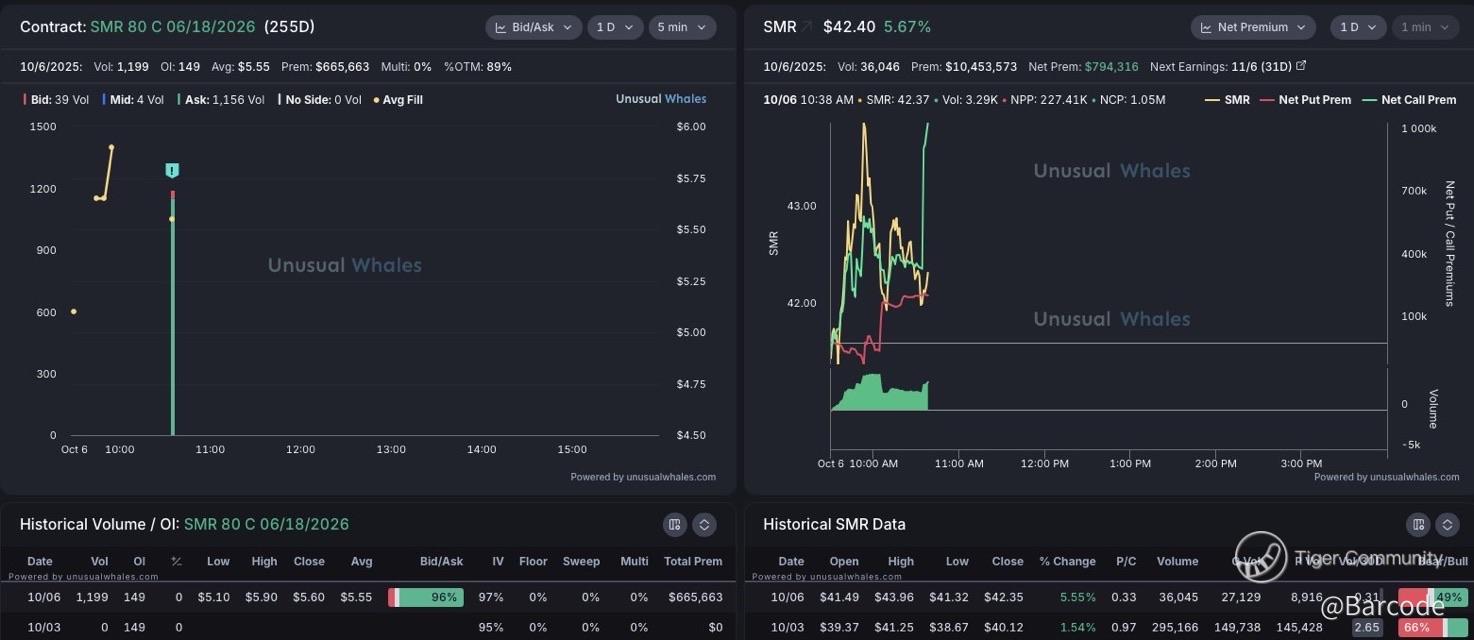This screenshot has width=1474, height=640.
Task: Open SMR 80 C 06/18/2026 contract link
Action: click(x=172, y=27)
